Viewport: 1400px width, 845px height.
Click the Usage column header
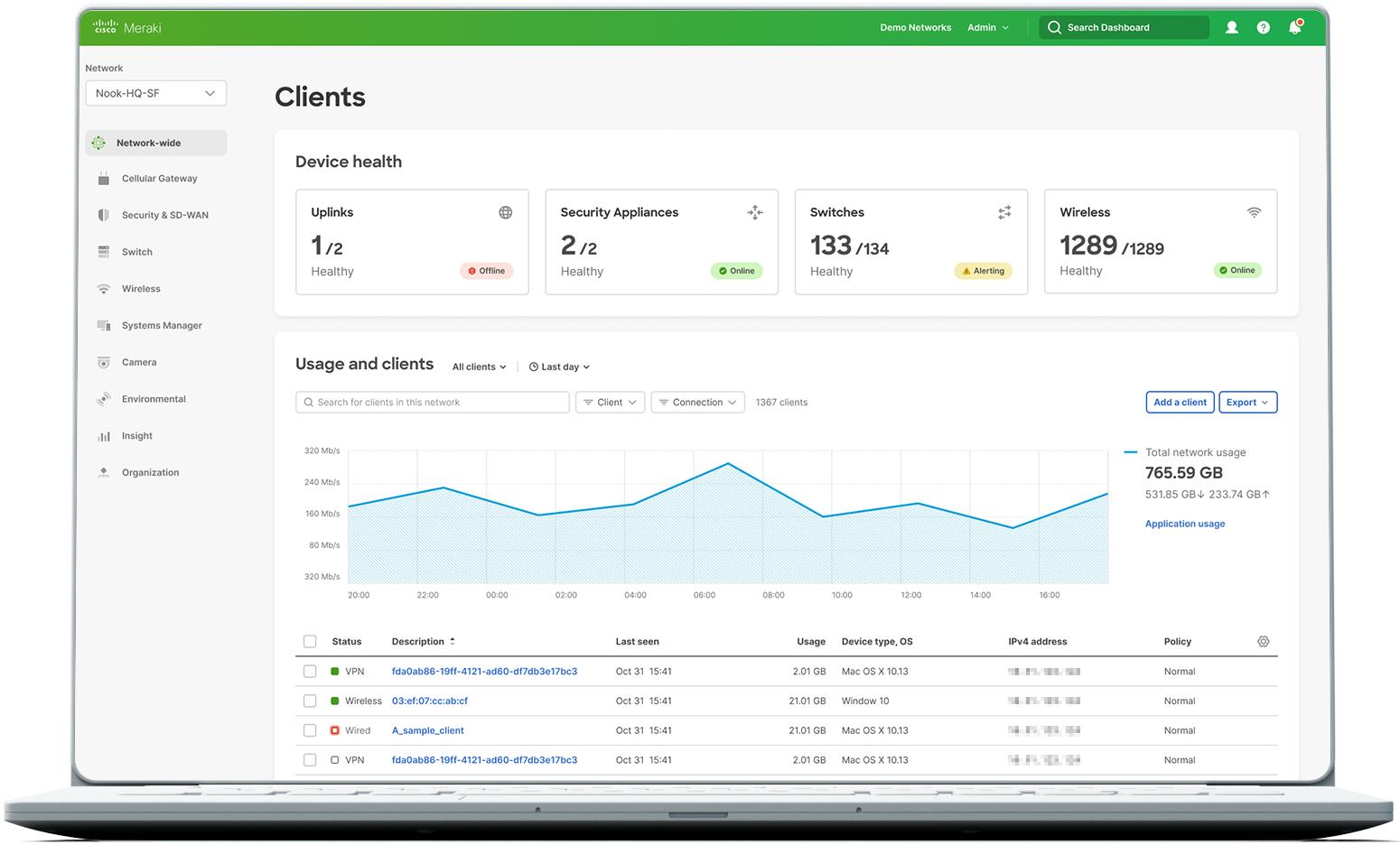click(811, 641)
